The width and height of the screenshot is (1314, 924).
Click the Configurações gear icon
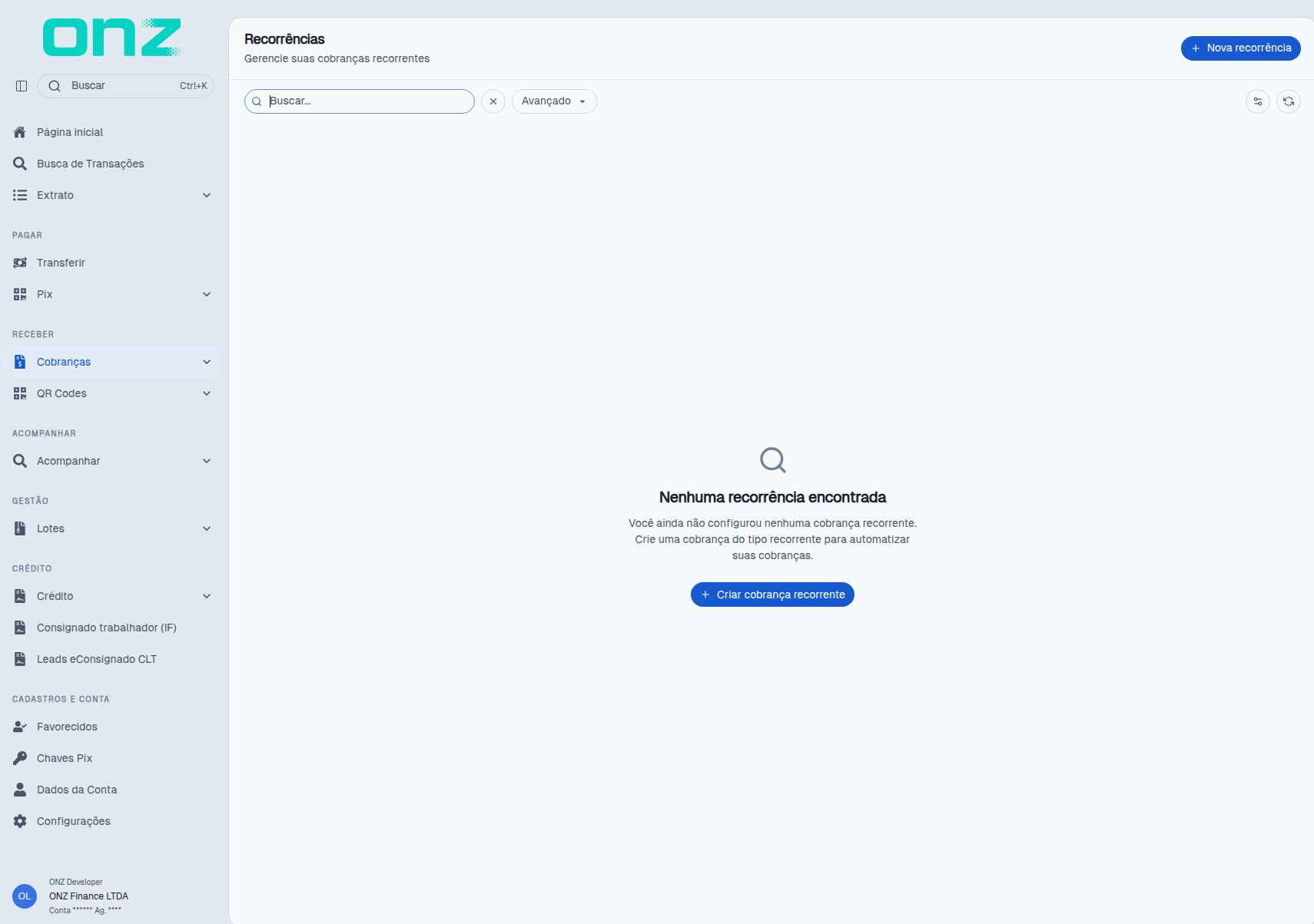pyautogui.click(x=20, y=821)
